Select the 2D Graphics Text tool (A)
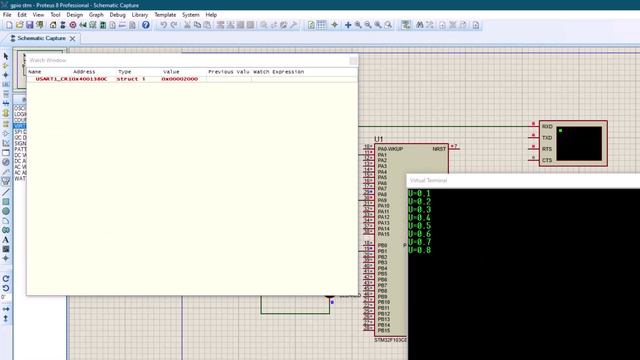 pos(6,240)
